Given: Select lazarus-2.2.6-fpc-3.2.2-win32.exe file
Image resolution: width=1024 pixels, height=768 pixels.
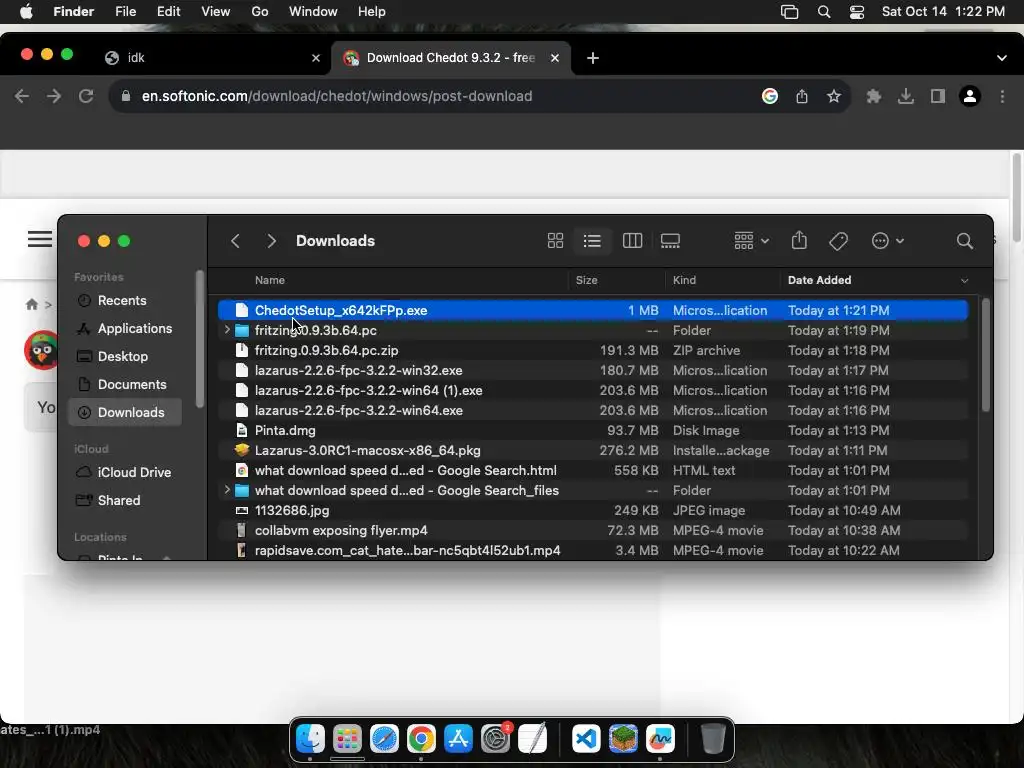Looking at the screenshot, I should 592,370.
